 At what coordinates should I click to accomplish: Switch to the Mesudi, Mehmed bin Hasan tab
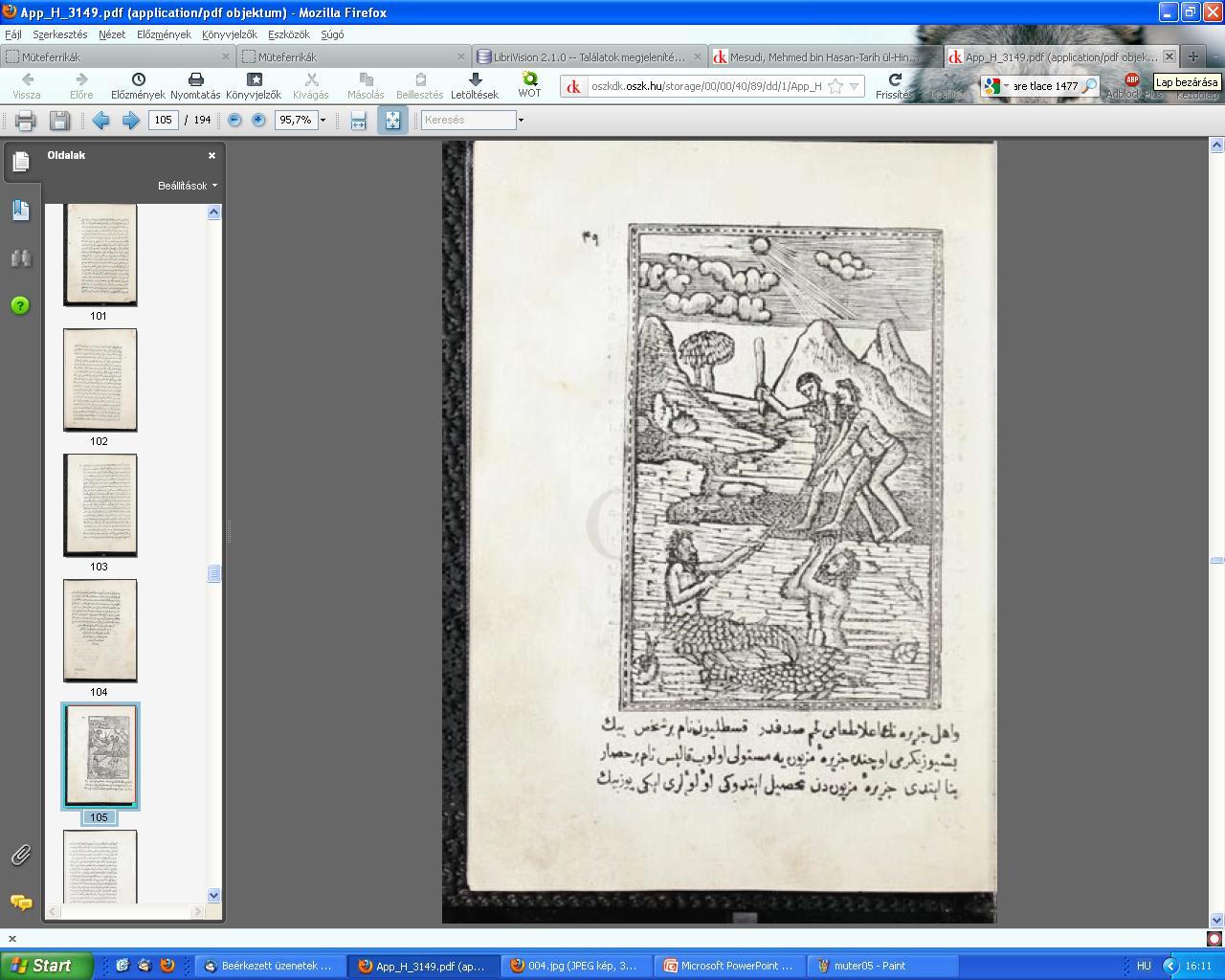point(824,56)
